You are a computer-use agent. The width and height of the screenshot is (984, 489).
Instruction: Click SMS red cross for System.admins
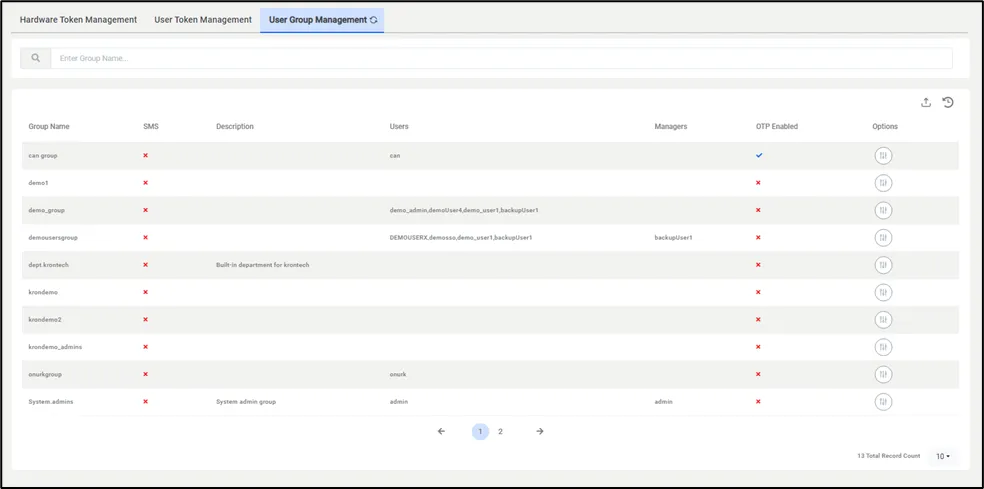coord(146,402)
